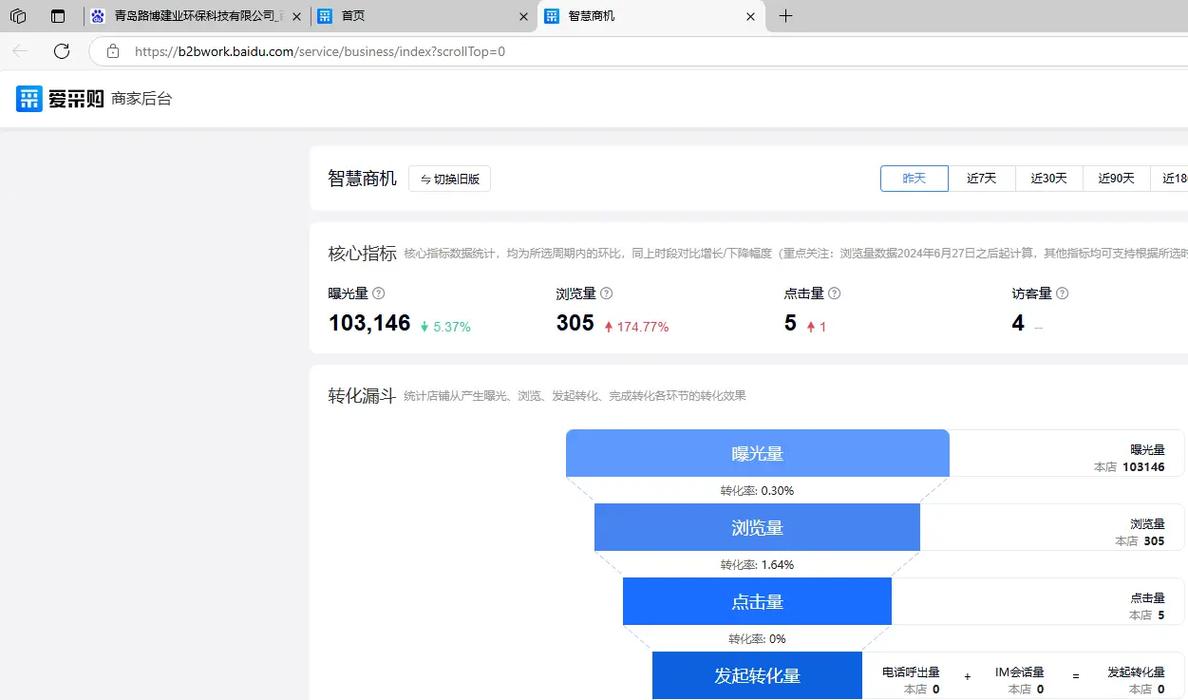Click the 电话呼出量 label
1188x700 pixels.
pyautogui.click(x=911, y=672)
